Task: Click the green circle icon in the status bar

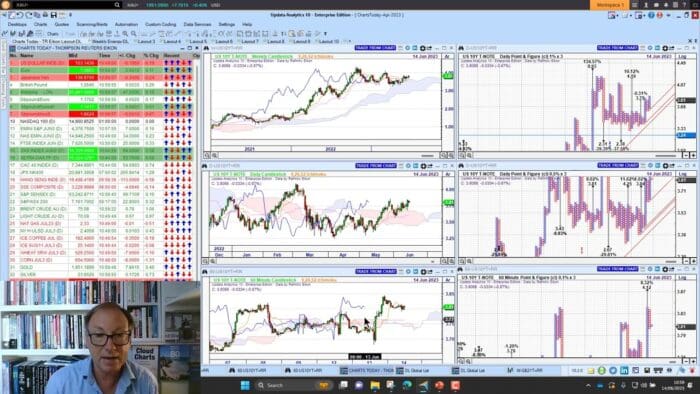Action: click(602, 371)
